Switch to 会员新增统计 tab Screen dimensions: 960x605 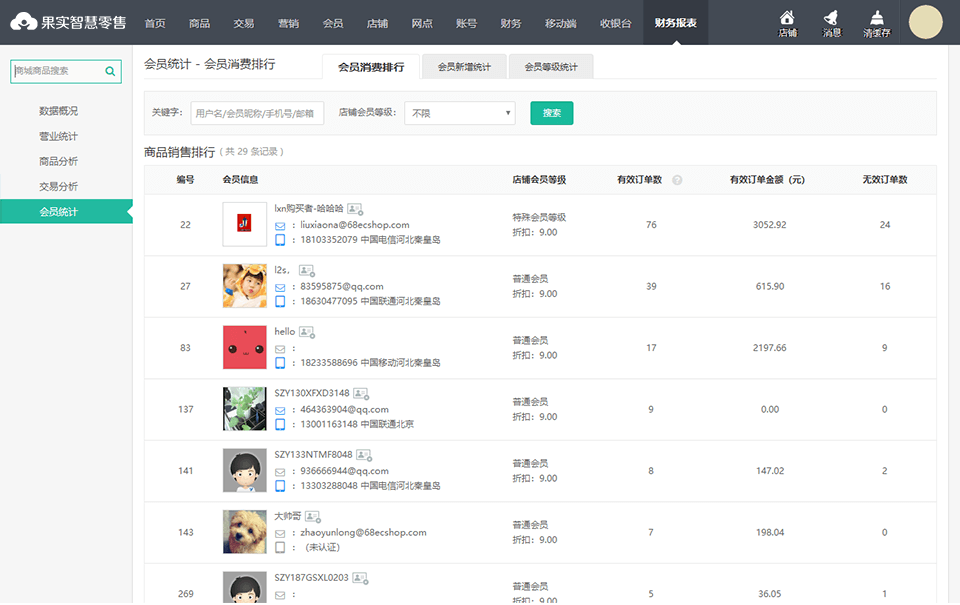click(464, 67)
